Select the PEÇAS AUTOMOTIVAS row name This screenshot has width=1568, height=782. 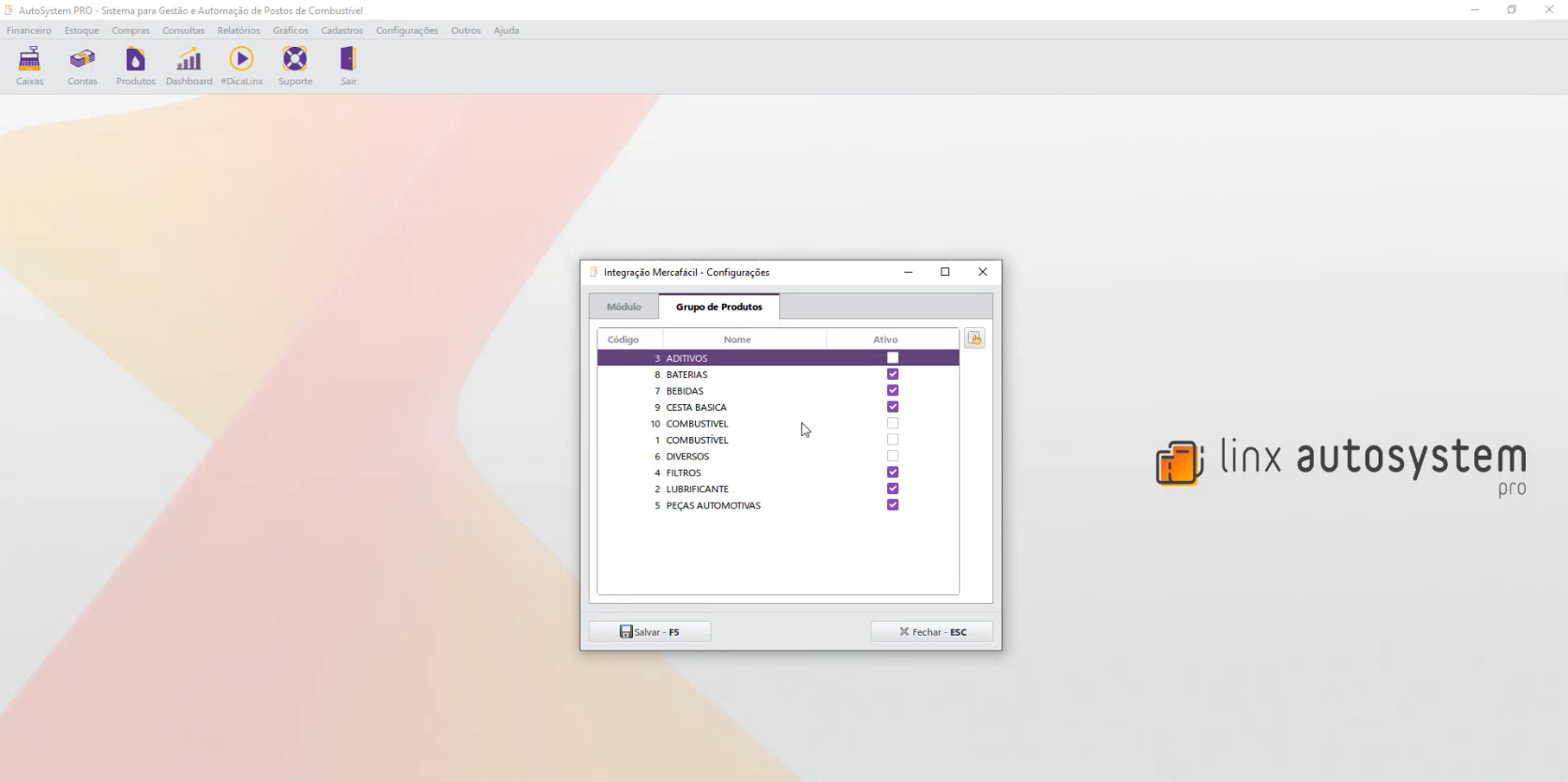pyautogui.click(x=714, y=505)
